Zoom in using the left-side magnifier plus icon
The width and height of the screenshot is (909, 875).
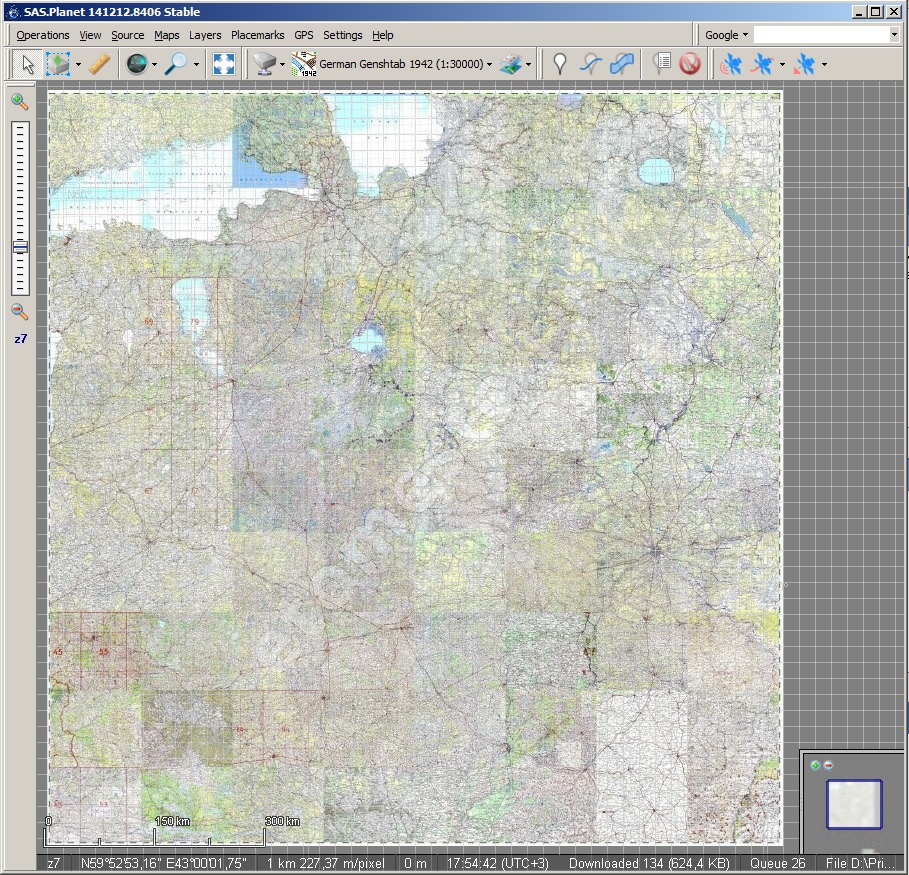point(20,102)
